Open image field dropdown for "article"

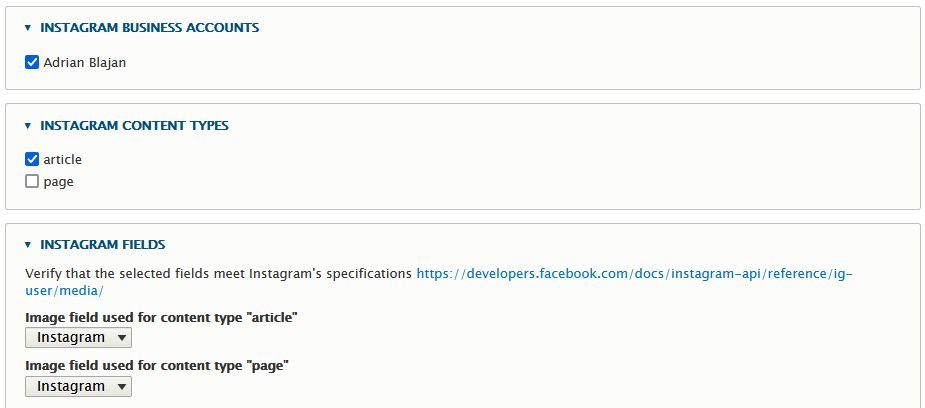pos(78,338)
